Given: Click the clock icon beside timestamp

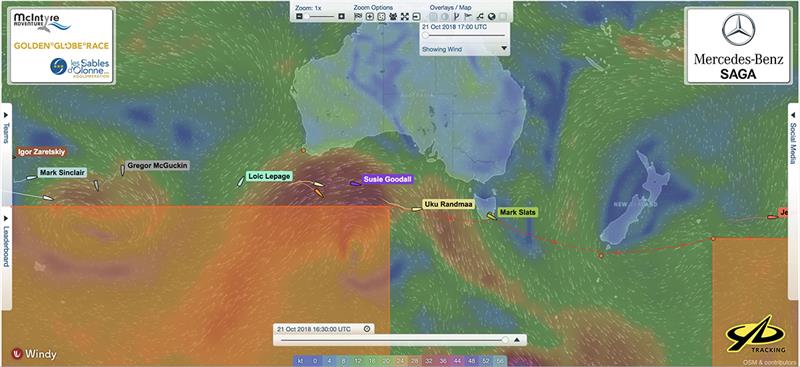Looking at the screenshot, I should (367, 329).
